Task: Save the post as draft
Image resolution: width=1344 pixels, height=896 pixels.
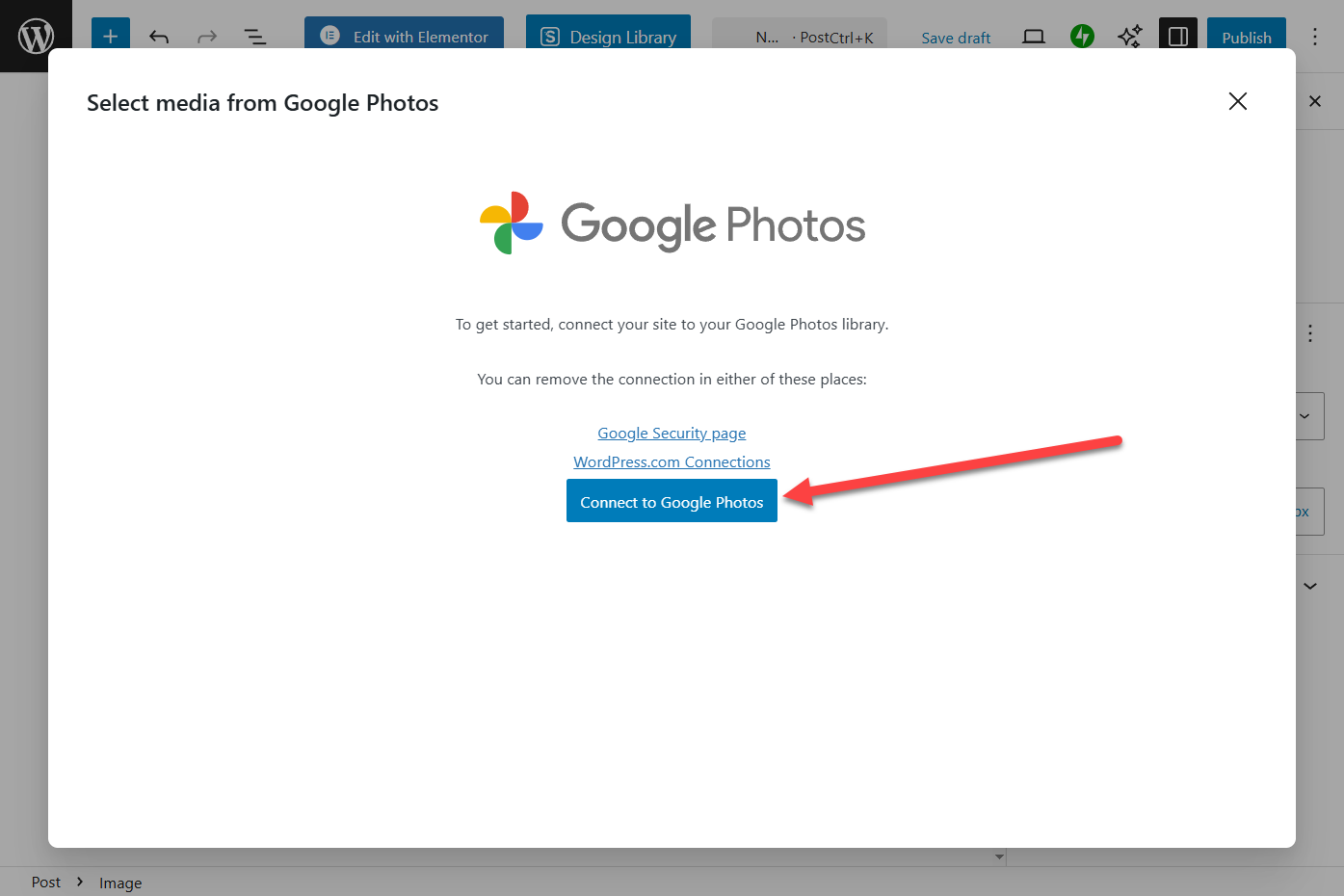Action: (x=956, y=38)
